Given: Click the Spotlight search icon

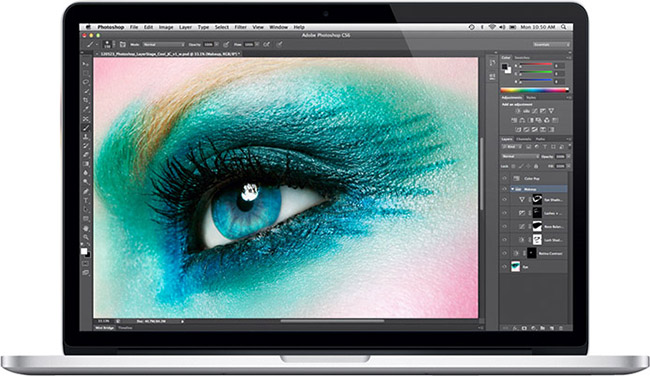Looking at the screenshot, I should tap(564, 27).
